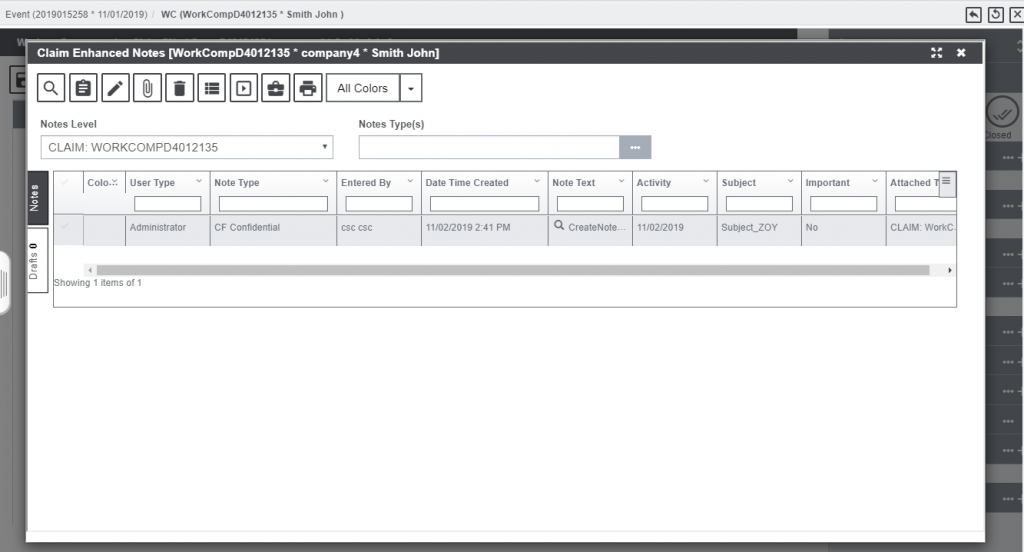The image size is (1024, 552).
Task: Expand the Note Type column filter menu
Action: 326,183
